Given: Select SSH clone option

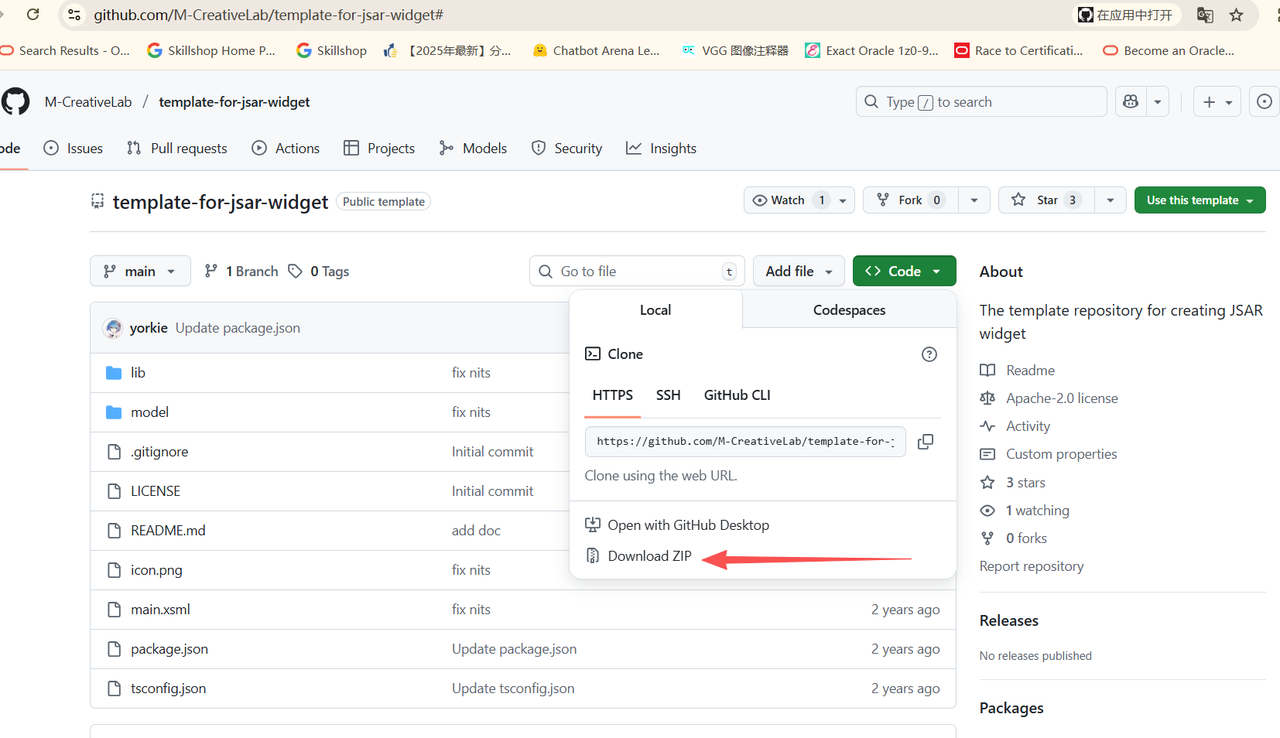Looking at the screenshot, I should tap(668, 395).
